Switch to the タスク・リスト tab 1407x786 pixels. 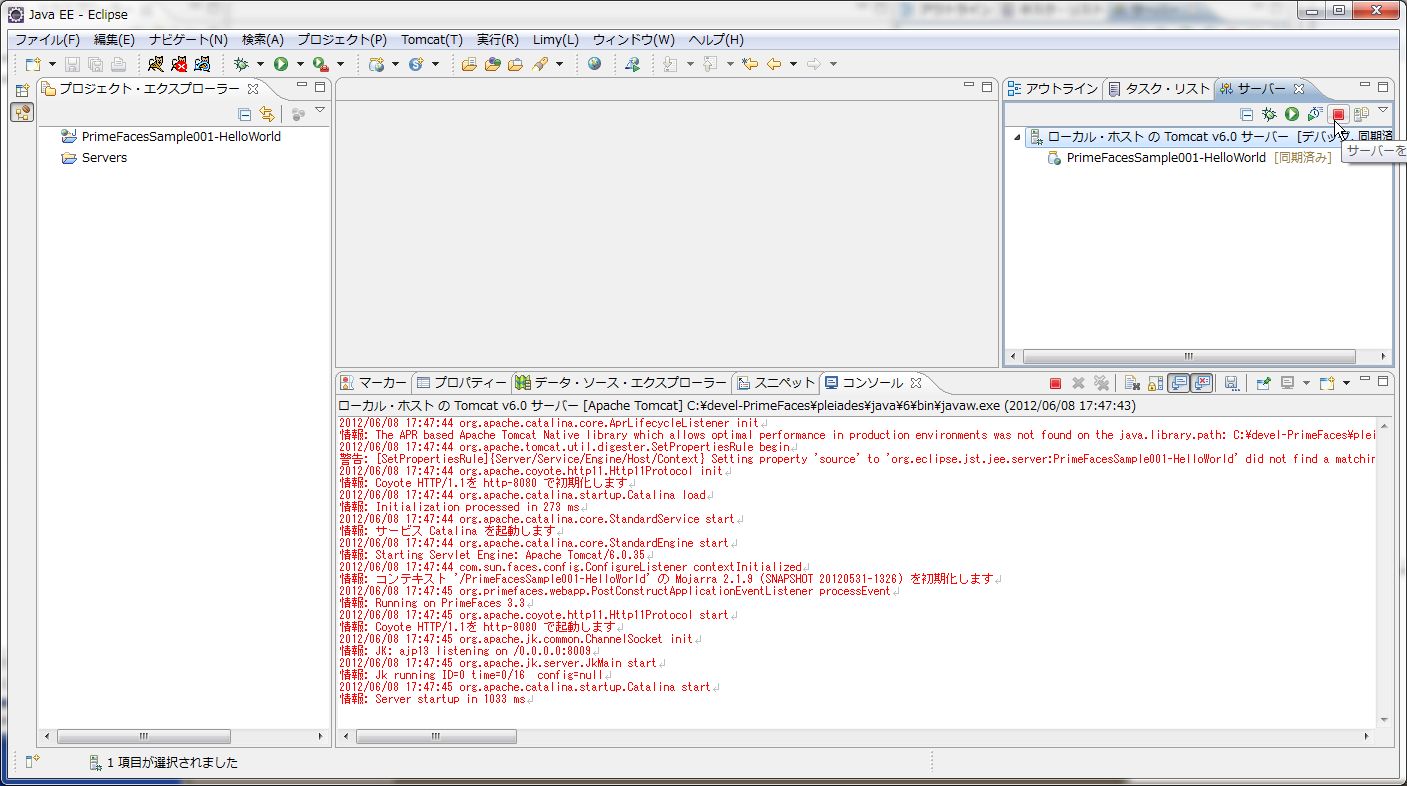1159,89
